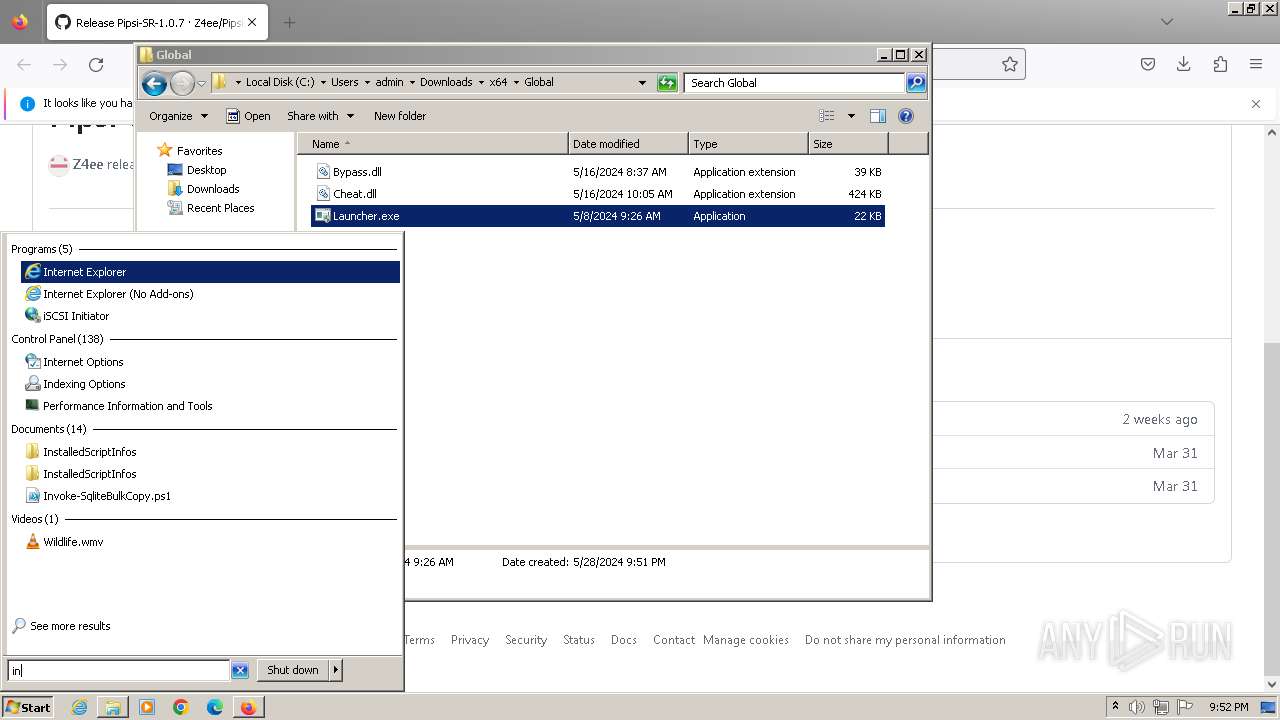Screen dimensions: 1280x720
Task: Open Internet Explorer (No Add-ons) result
Action: (x=210, y=294)
